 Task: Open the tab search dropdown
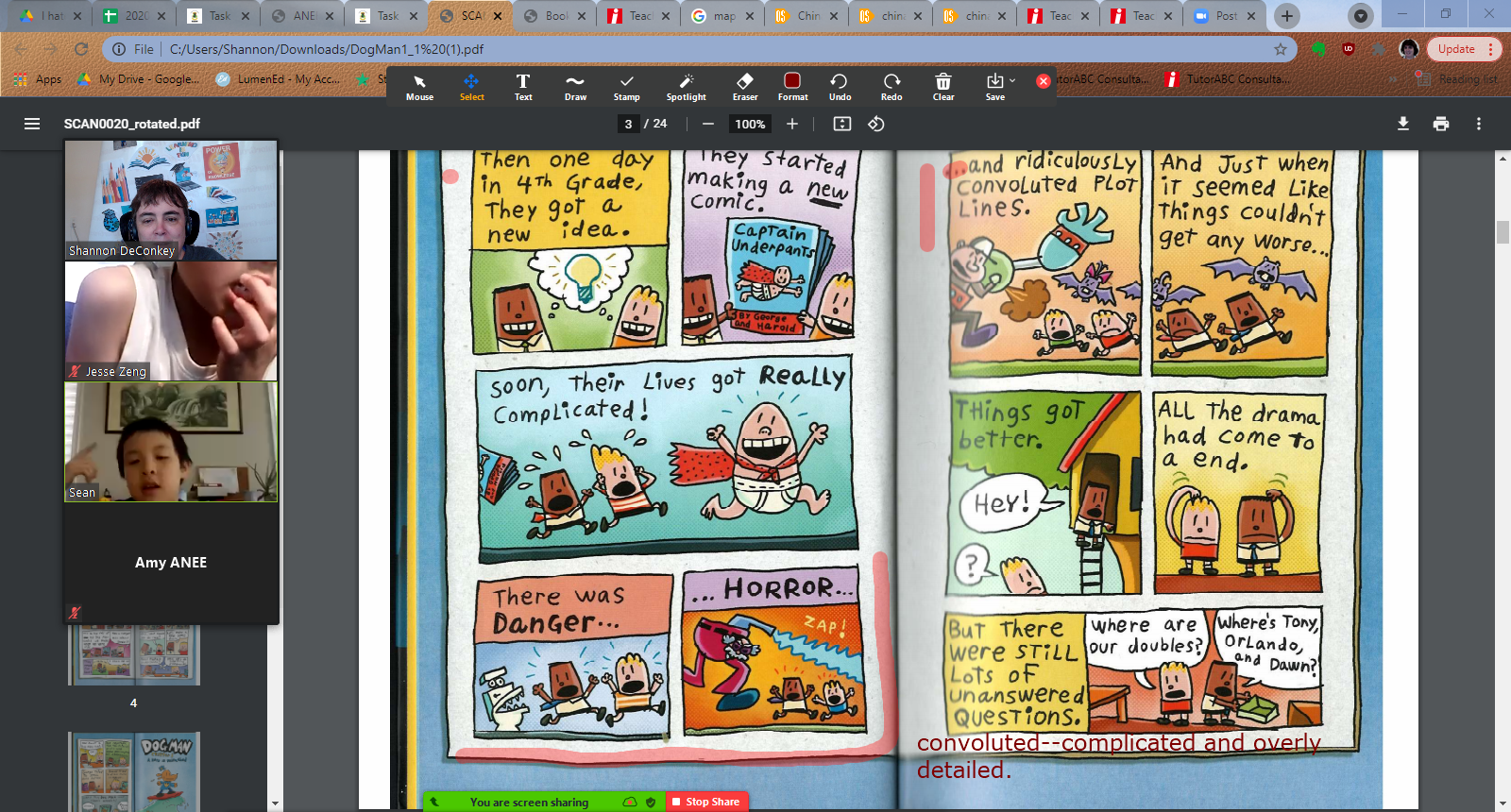click(1360, 16)
